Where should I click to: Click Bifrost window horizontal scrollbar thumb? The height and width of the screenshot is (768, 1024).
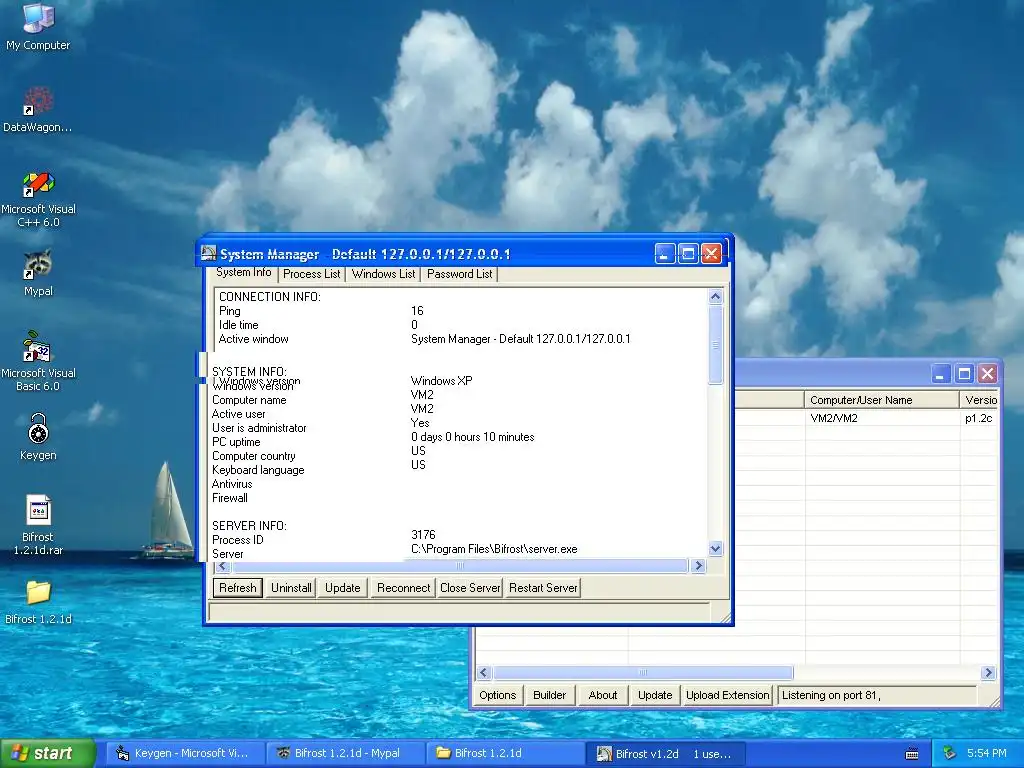click(643, 673)
